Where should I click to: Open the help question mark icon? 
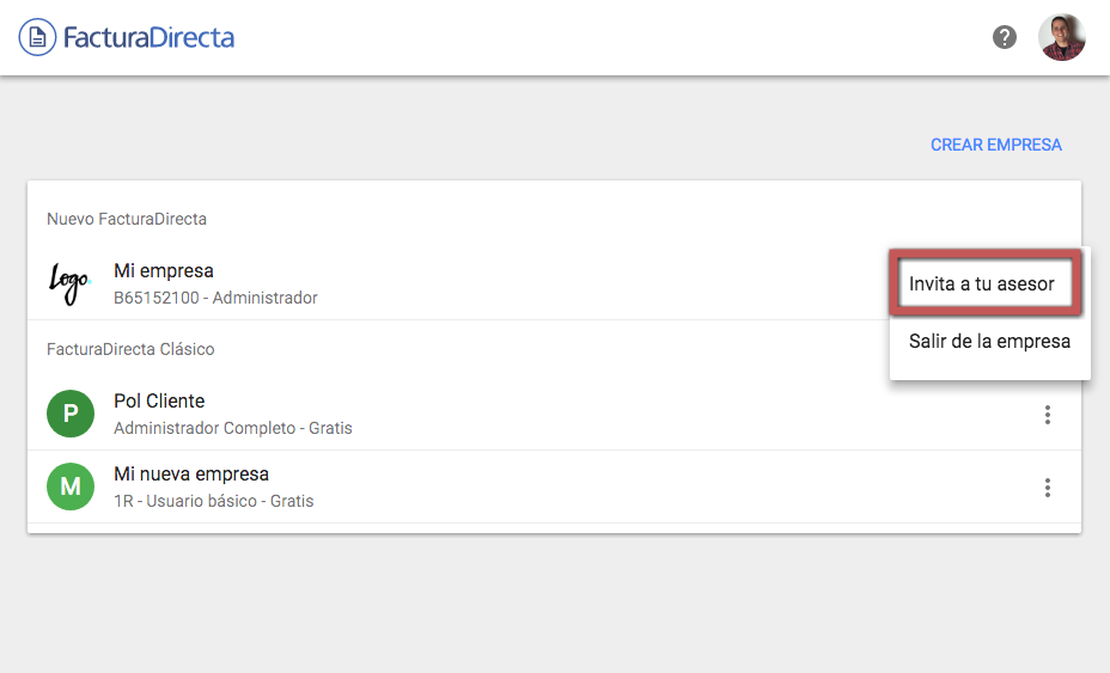(x=1004, y=37)
